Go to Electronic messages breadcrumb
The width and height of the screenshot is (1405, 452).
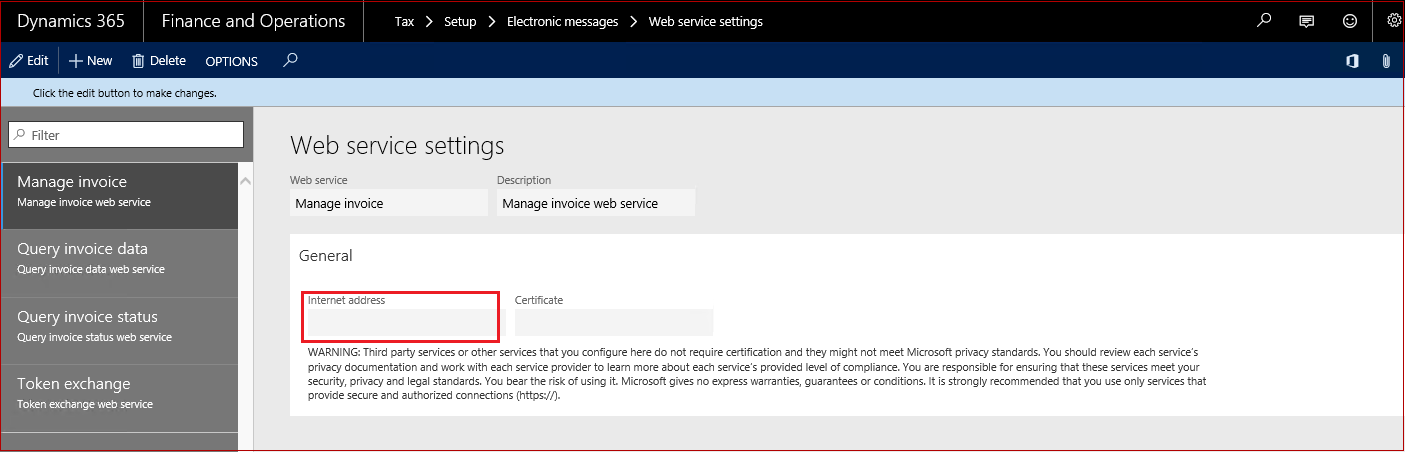562,21
